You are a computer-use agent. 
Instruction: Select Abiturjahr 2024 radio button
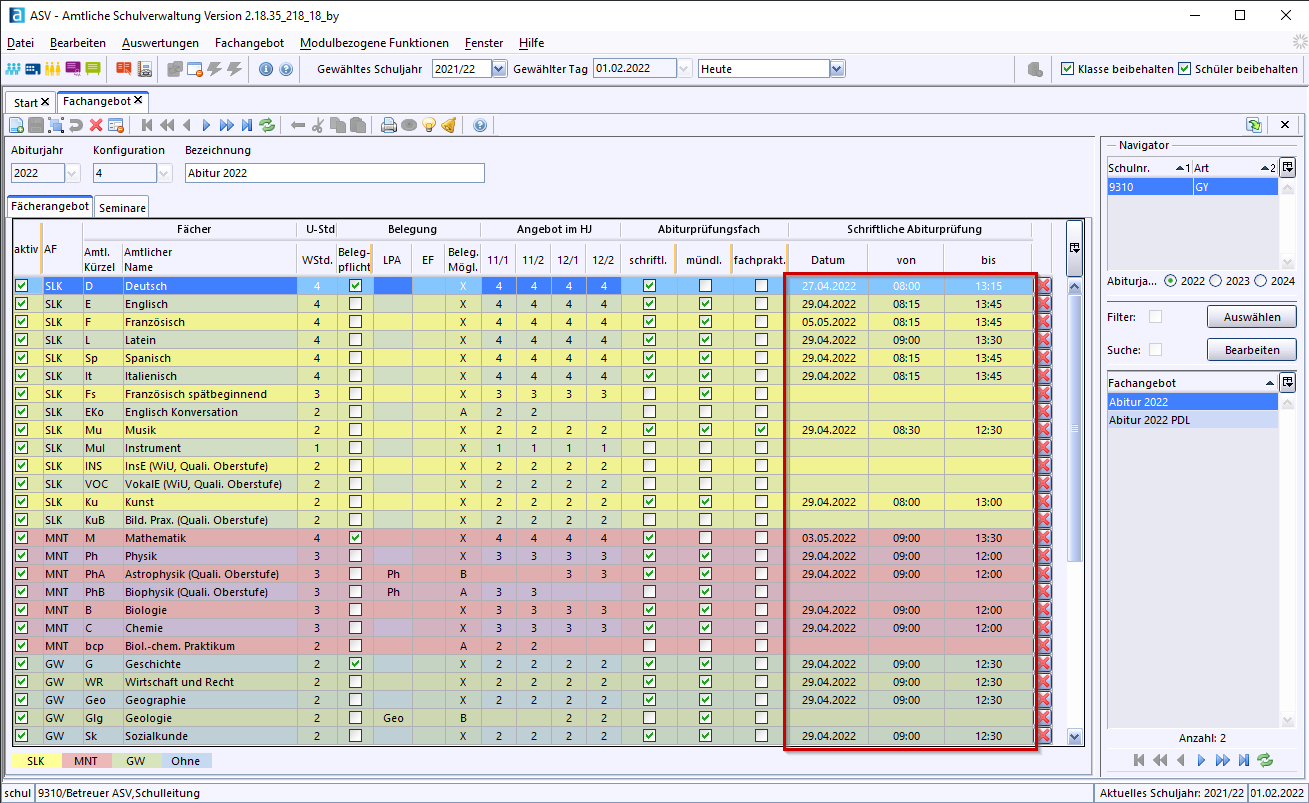(1261, 281)
